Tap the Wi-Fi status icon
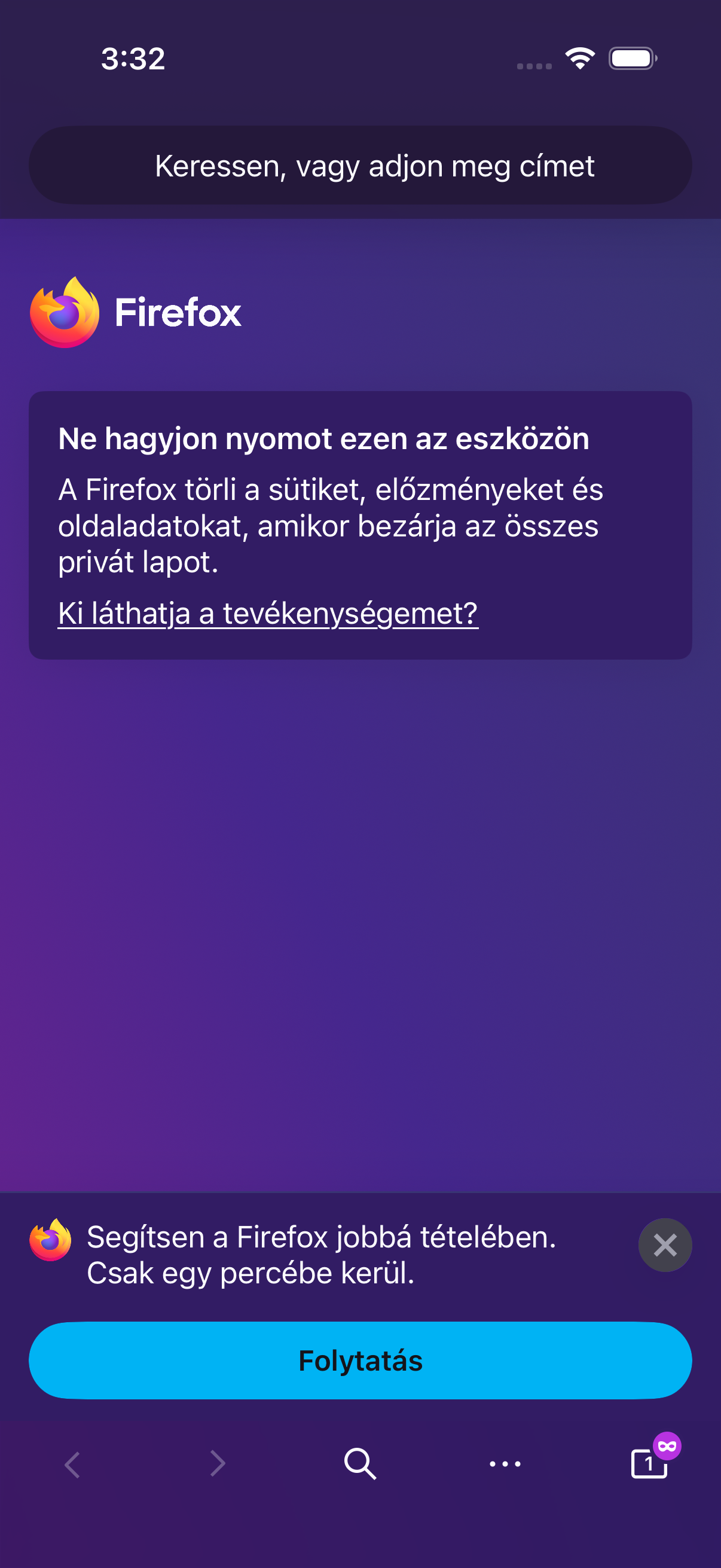 point(580,59)
